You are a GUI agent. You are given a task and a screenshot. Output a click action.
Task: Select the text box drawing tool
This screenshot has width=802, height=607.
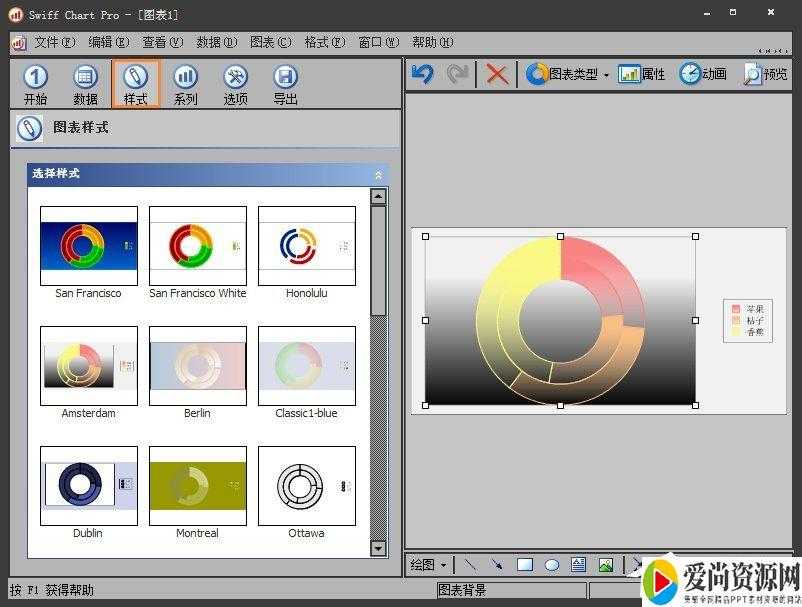point(578,565)
